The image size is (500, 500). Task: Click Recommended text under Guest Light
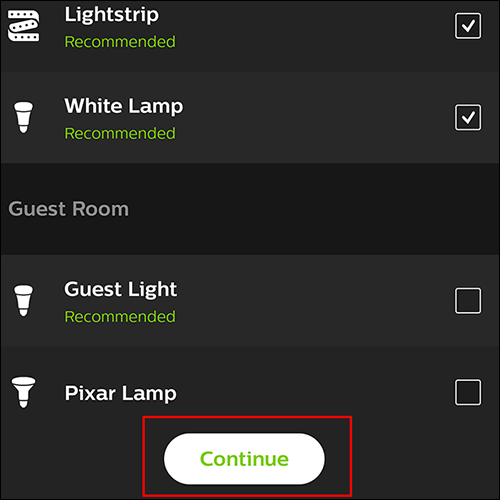pyautogui.click(x=120, y=317)
